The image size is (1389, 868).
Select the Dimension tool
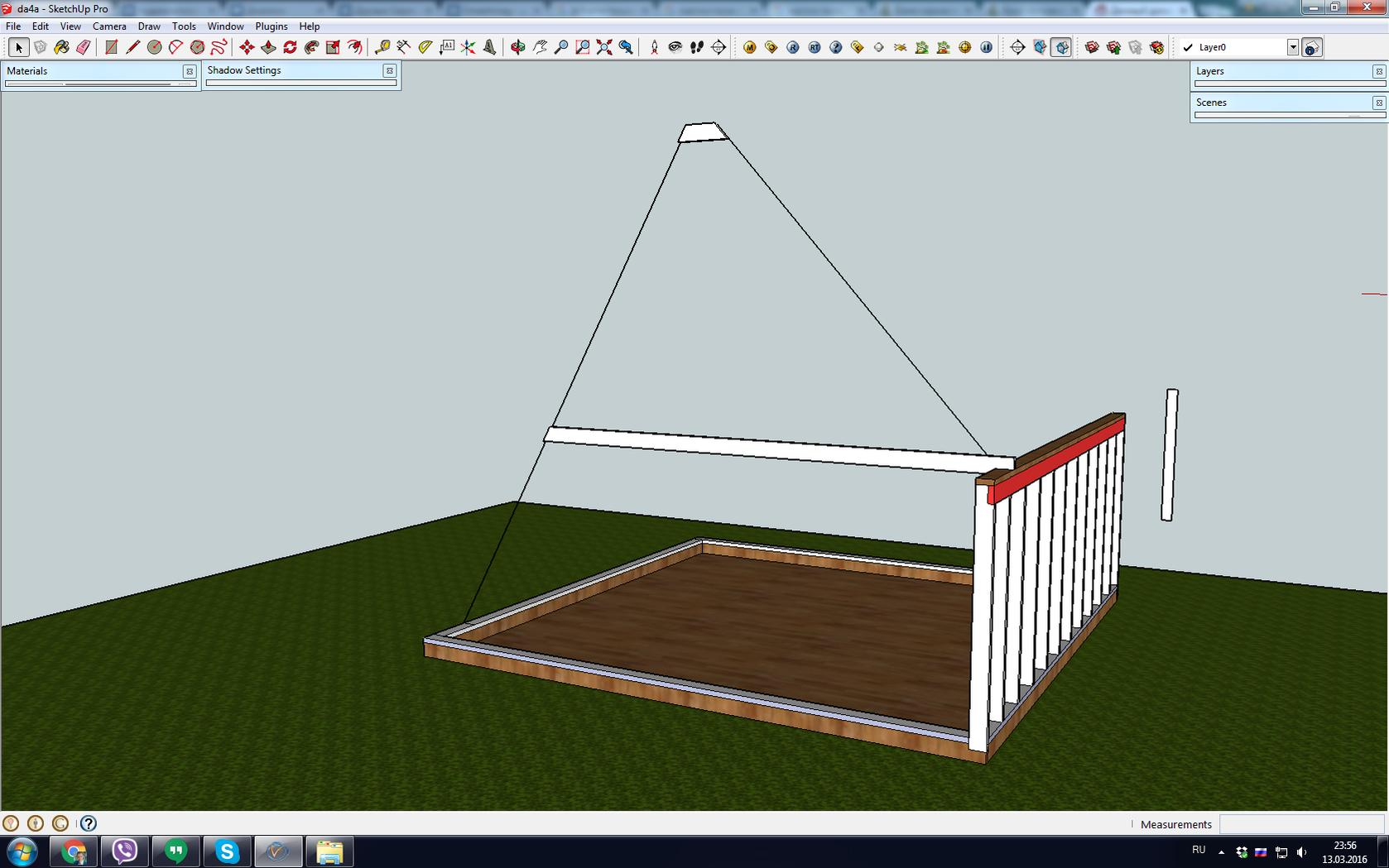point(404,47)
